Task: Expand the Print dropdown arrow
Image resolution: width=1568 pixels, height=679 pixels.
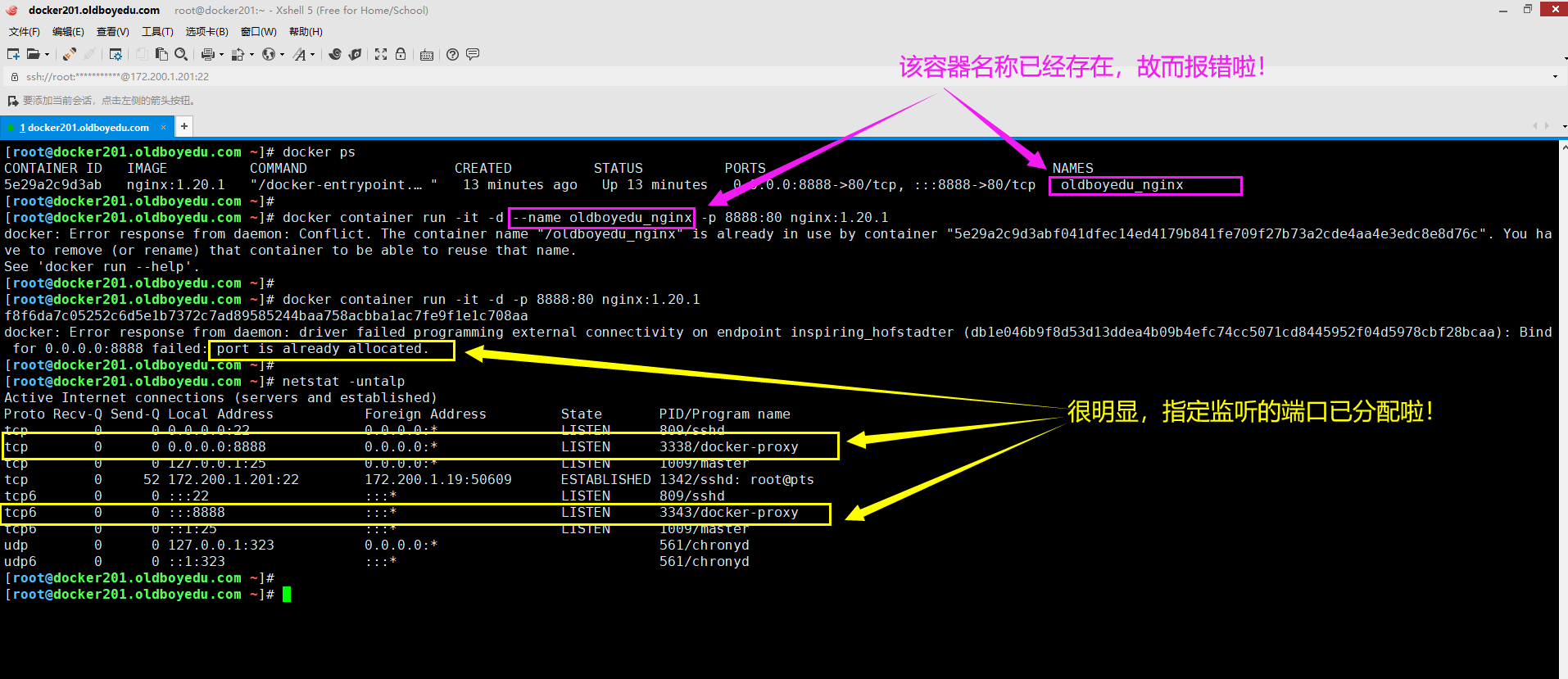Action: tap(221, 55)
